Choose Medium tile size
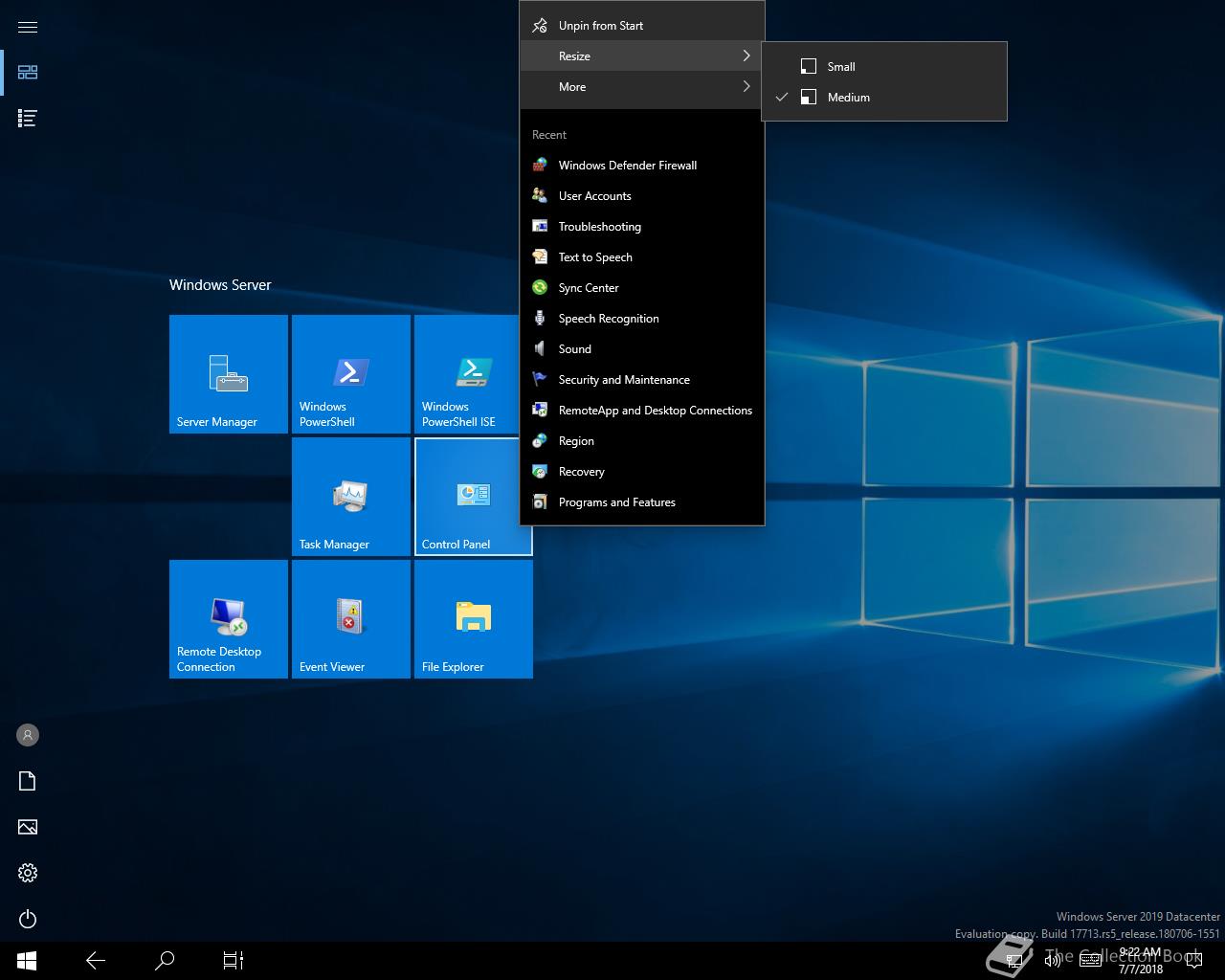 (x=884, y=98)
